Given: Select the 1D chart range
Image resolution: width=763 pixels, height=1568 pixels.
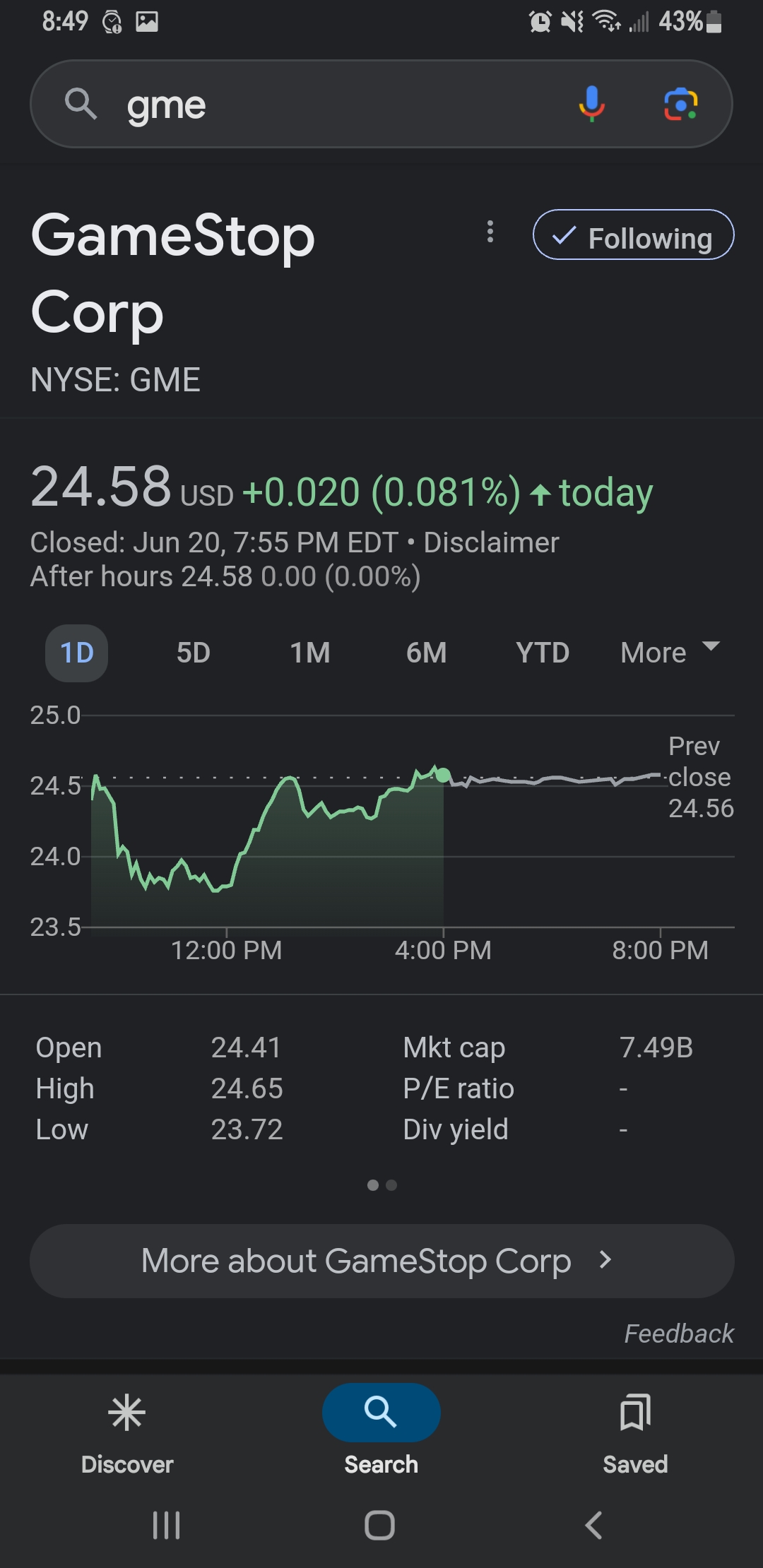Looking at the screenshot, I should [x=76, y=653].
